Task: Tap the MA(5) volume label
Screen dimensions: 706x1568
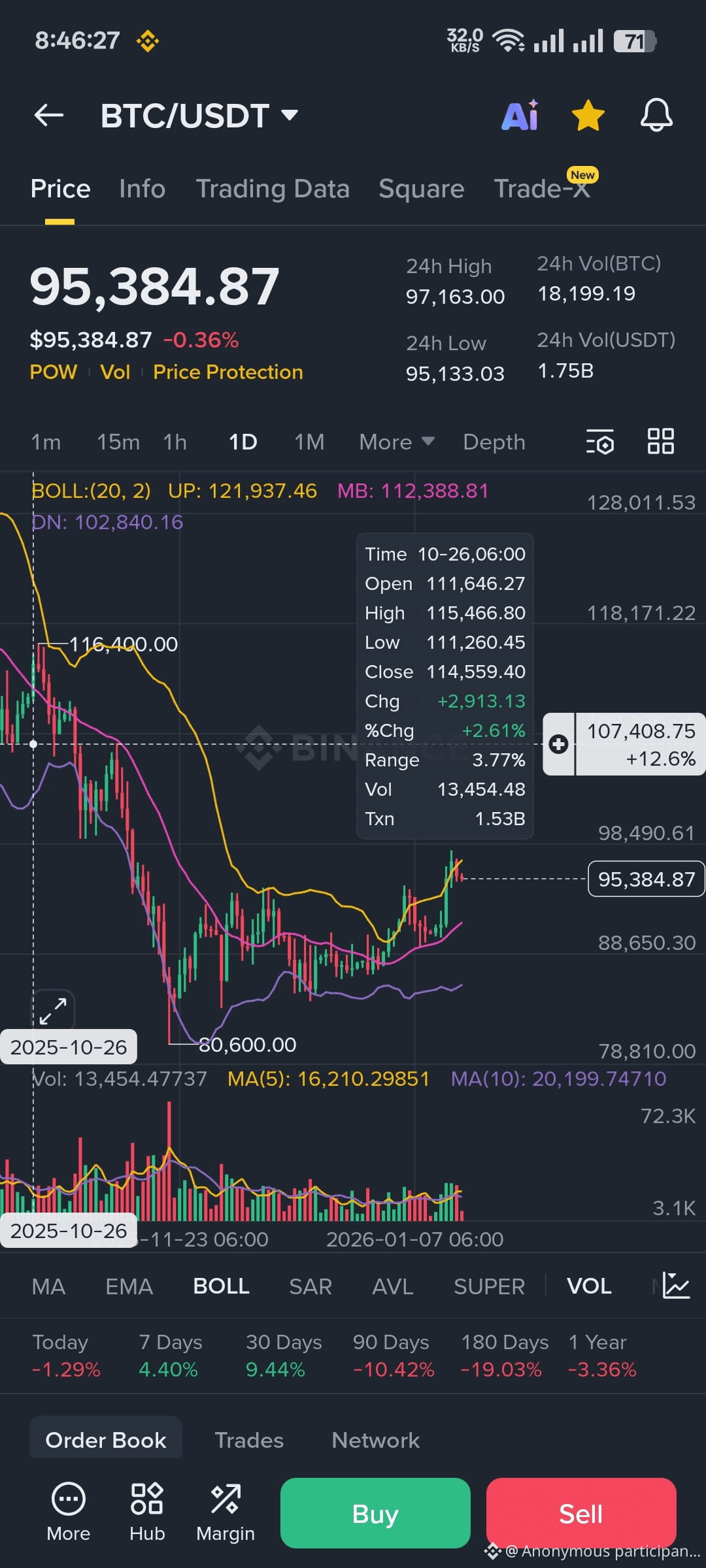Action: pyautogui.click(x=328, y=1079)
